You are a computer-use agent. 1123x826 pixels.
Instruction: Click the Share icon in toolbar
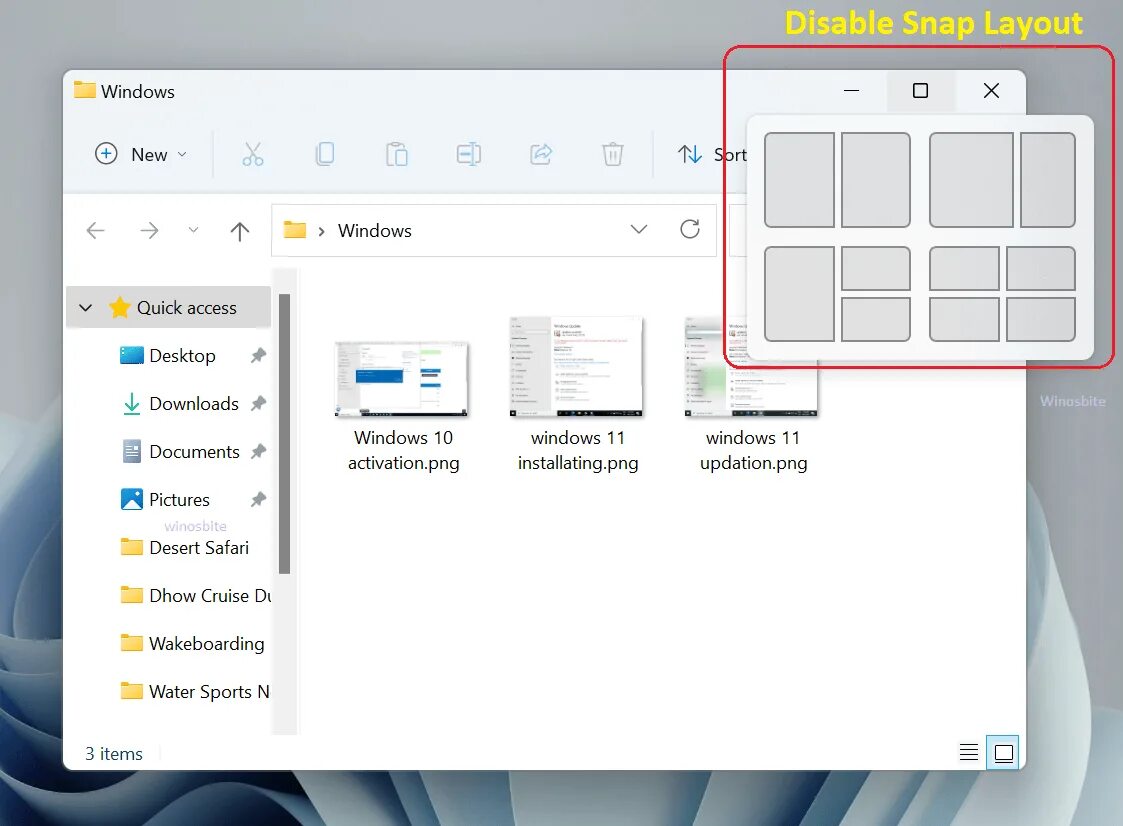[x=541, y=154]
